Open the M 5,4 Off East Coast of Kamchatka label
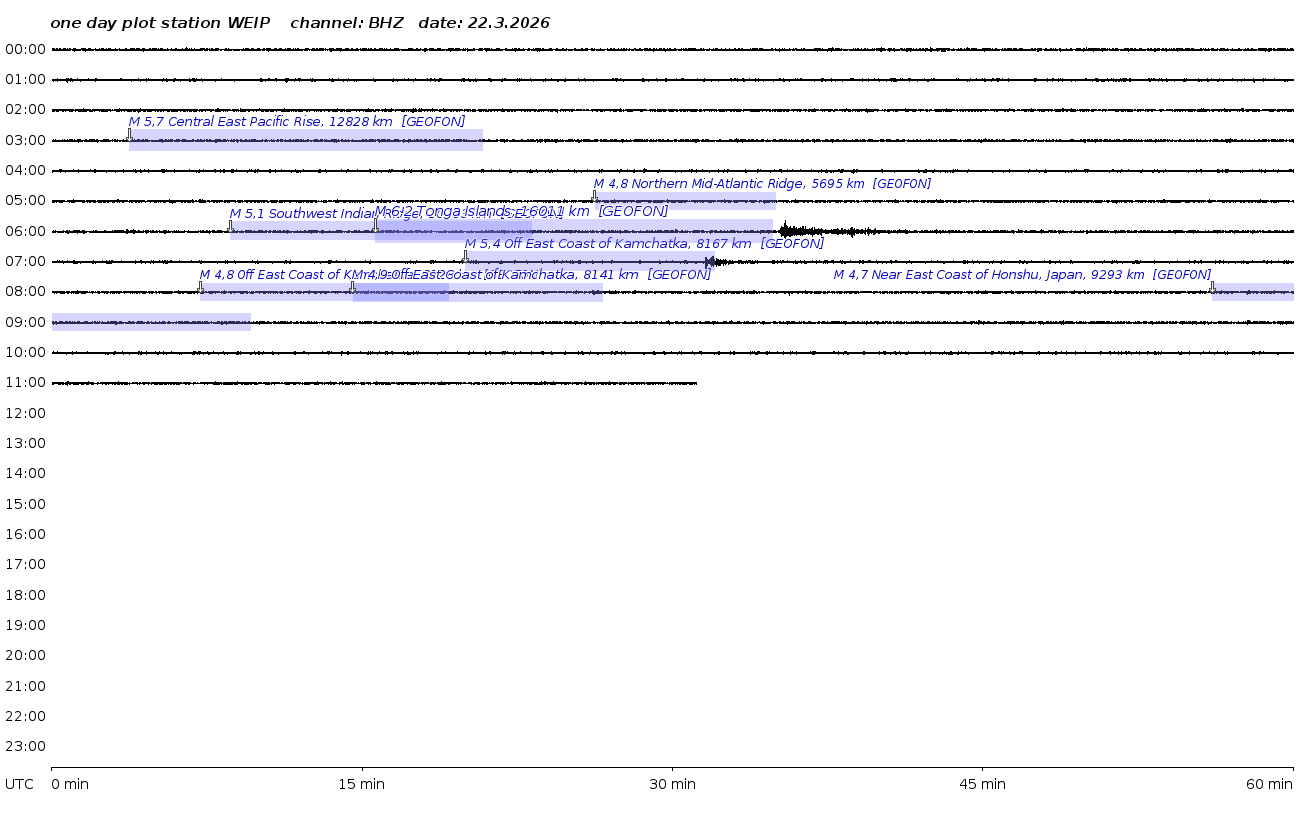 click(644, 243)
